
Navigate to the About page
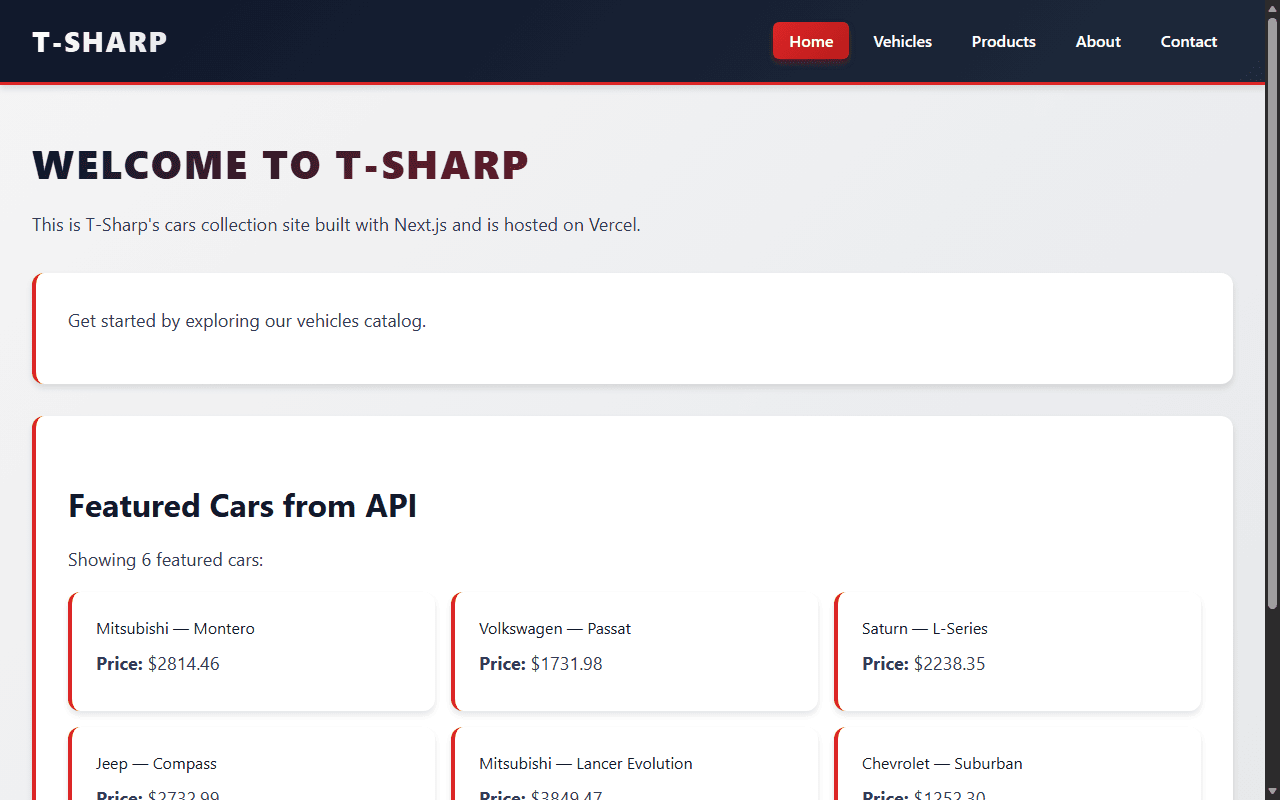(x=1098, y=41)
